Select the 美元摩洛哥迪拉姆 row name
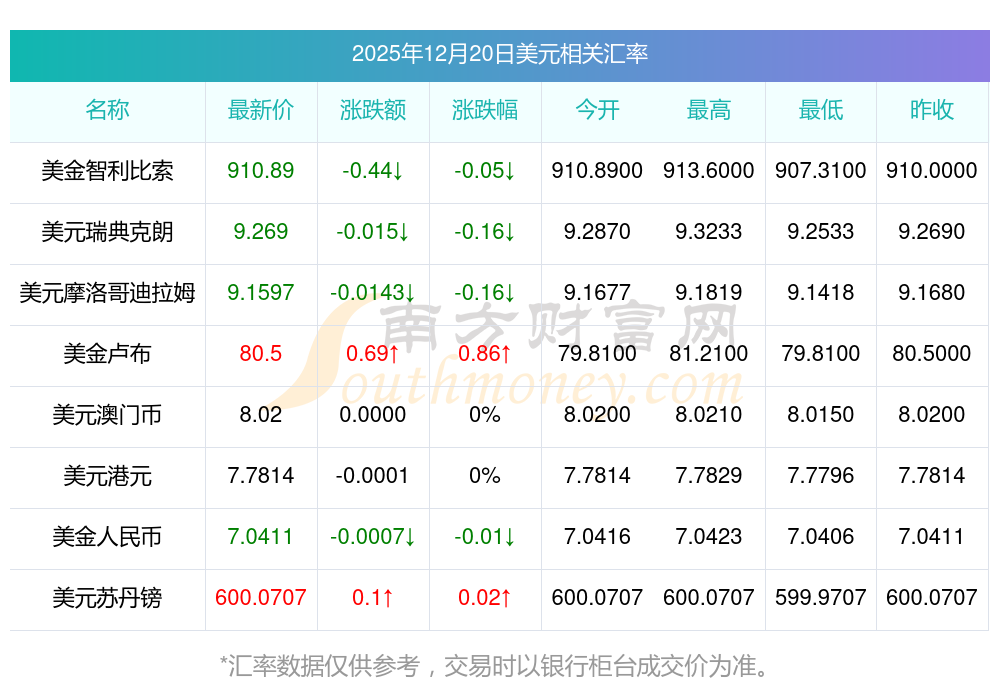The width and height of the screenshot is (1000, 697). [107, 293]
